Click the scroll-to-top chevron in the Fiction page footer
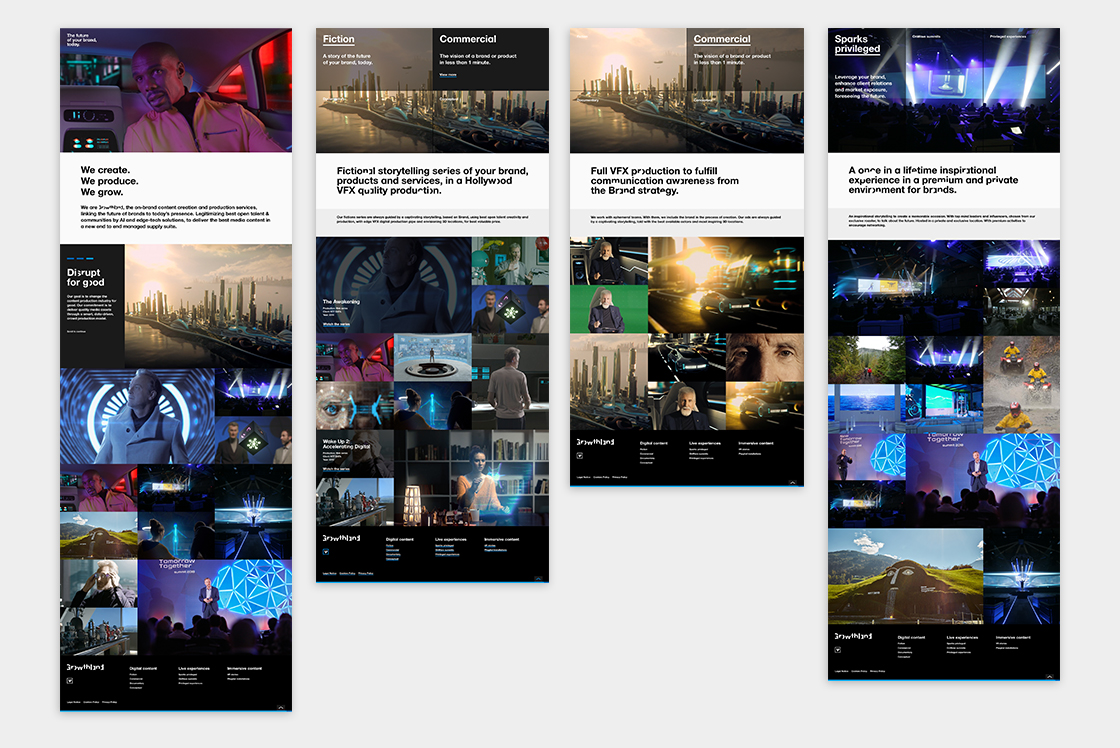The width and height of the screenshot is (1120, 748). pyautogui.click(x=538, y=578)
